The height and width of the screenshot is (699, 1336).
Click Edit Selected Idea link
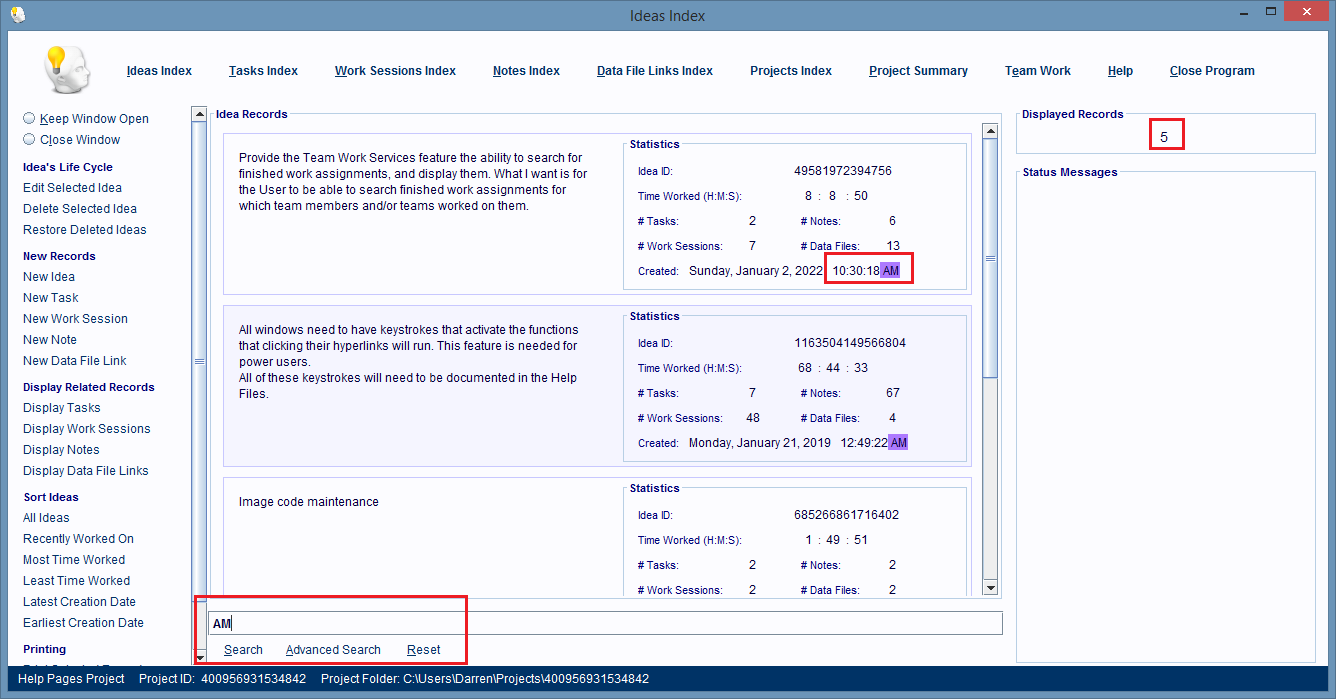coord(72,188)
